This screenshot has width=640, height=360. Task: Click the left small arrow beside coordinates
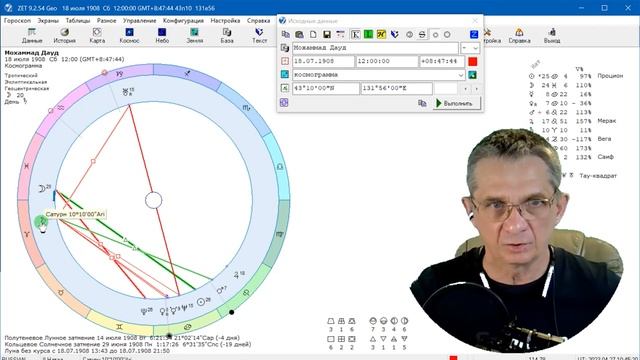[x=465, y=88]
